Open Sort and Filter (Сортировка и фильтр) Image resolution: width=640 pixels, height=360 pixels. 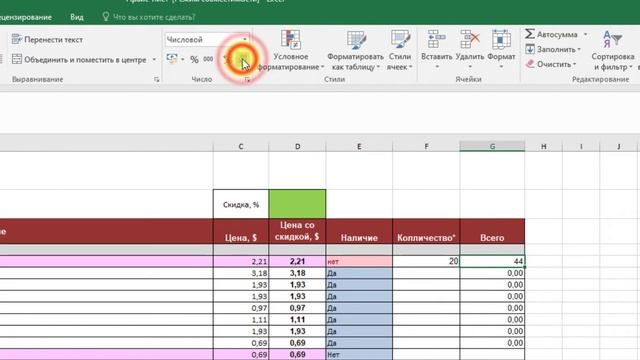click(x=612, y=51)
